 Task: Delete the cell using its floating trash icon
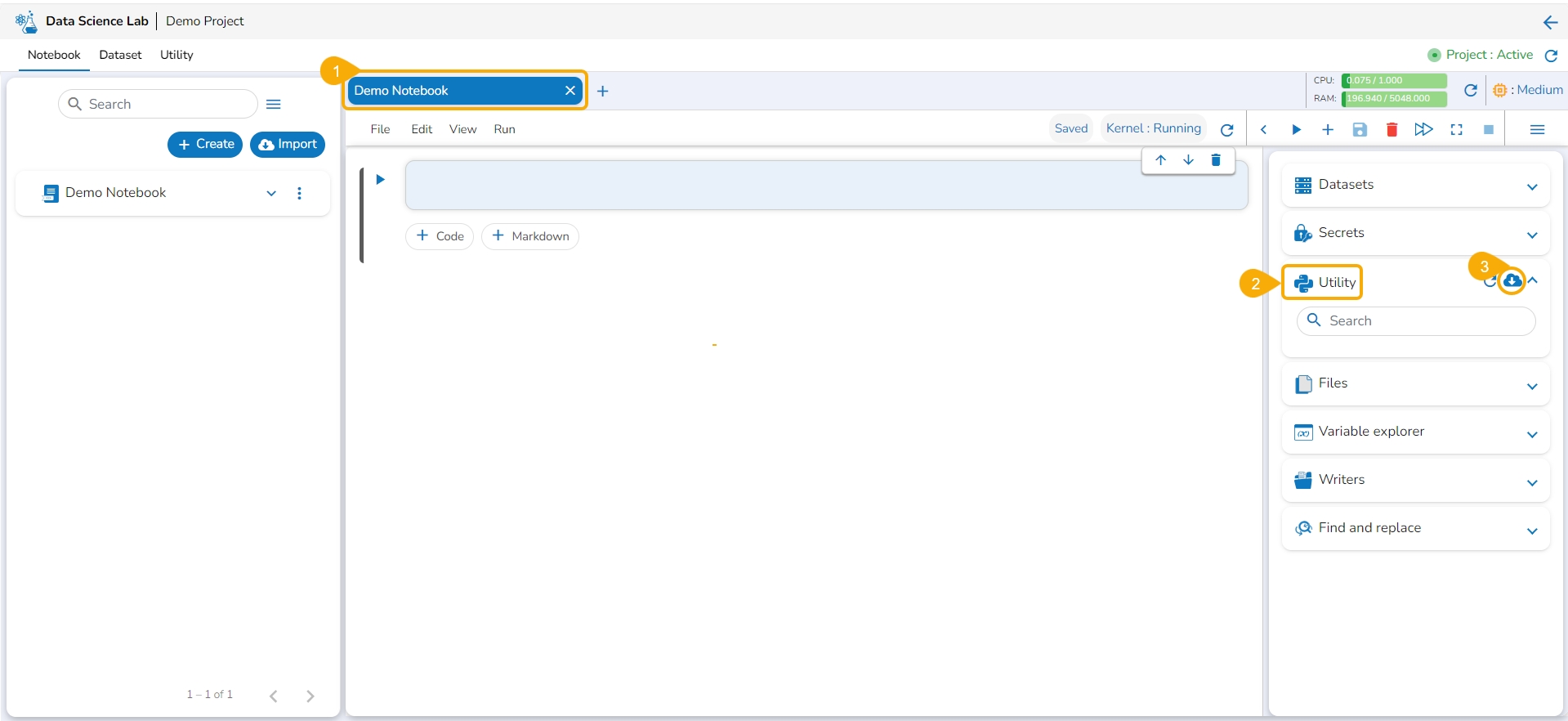(x=1216, y=160)
